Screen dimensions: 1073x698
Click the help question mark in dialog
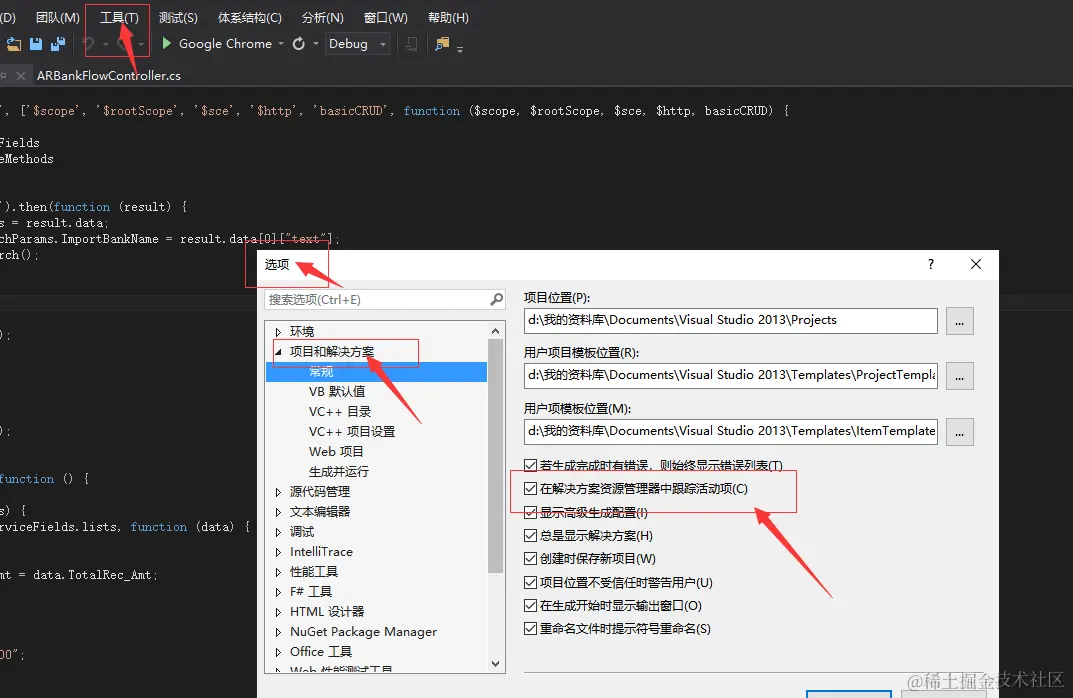pyautogui.click(x=931, y=264)
